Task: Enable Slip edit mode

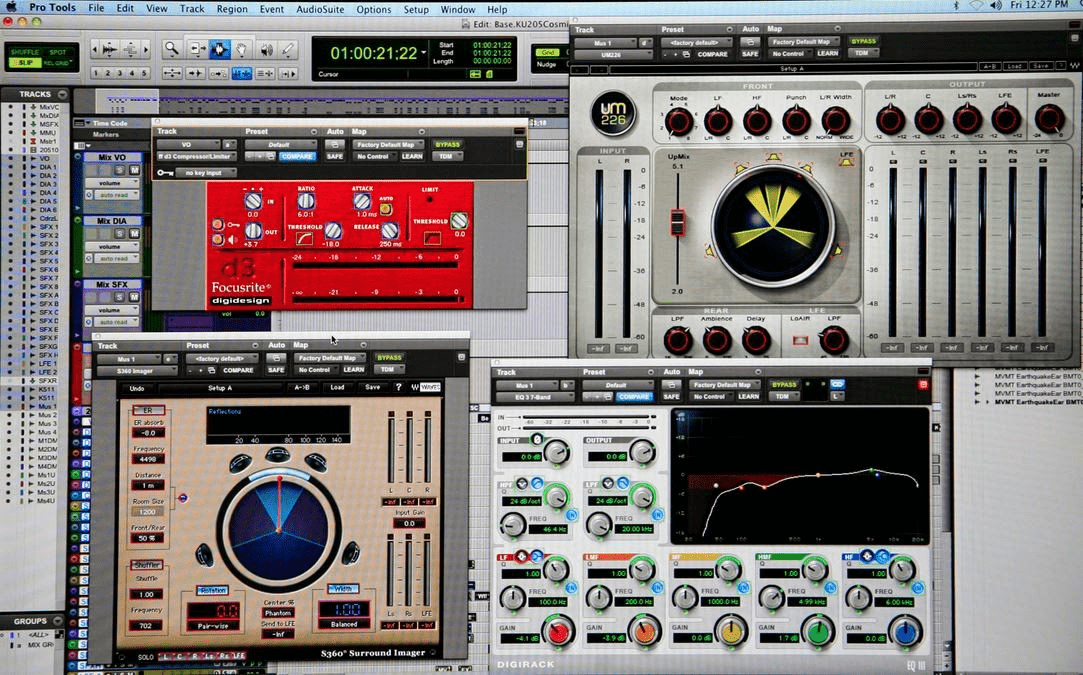Action: coord(26,63)
